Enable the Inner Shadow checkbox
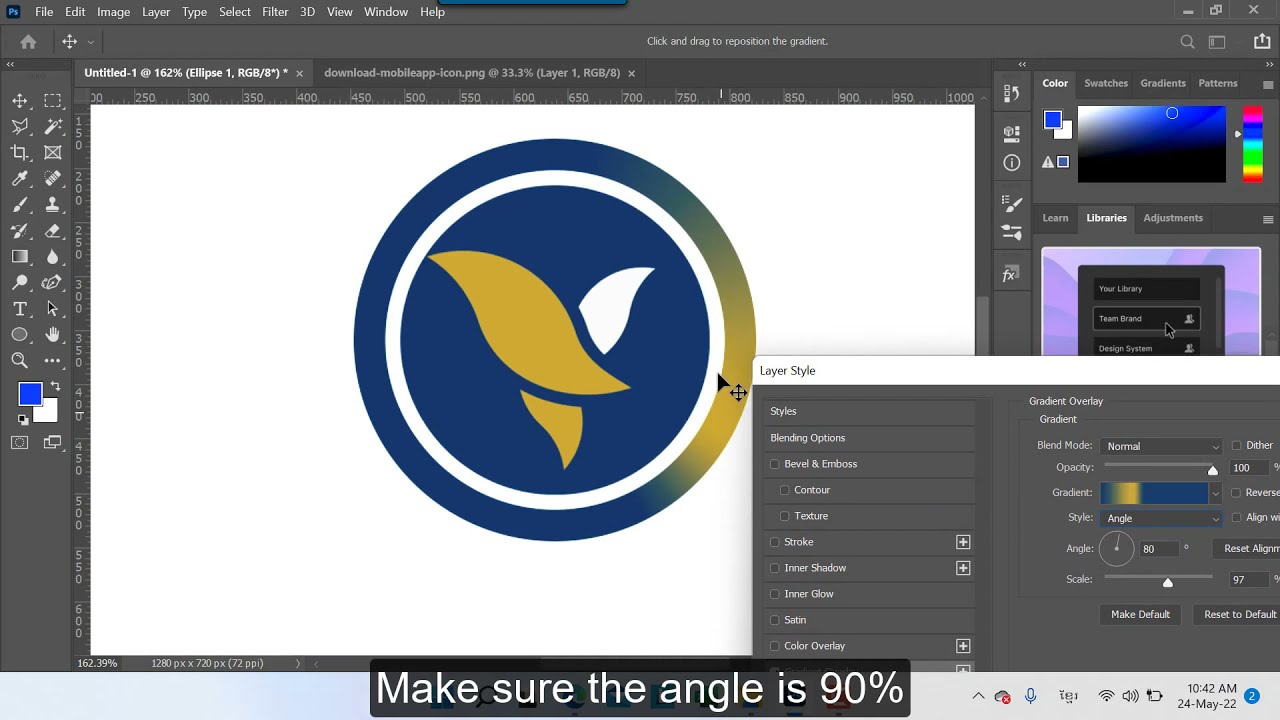Viewport: 1280px width, 720px height. tap(774, 568)
